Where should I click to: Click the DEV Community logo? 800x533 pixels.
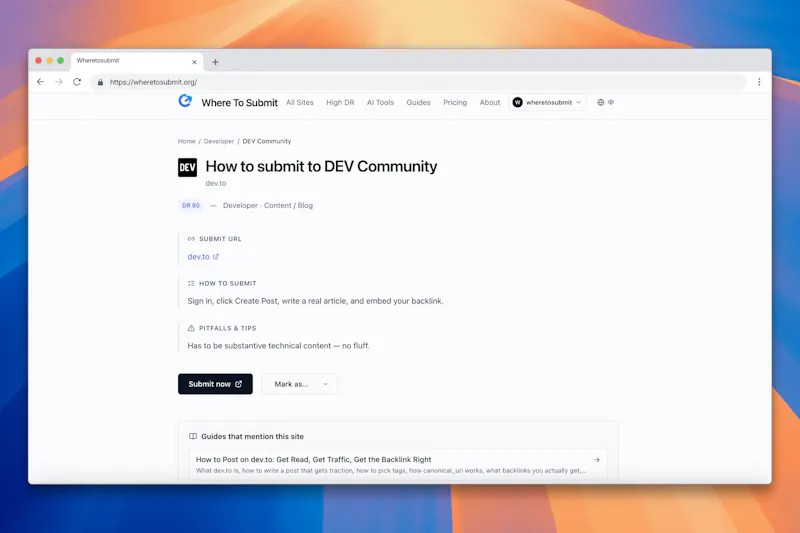point(187,167)
